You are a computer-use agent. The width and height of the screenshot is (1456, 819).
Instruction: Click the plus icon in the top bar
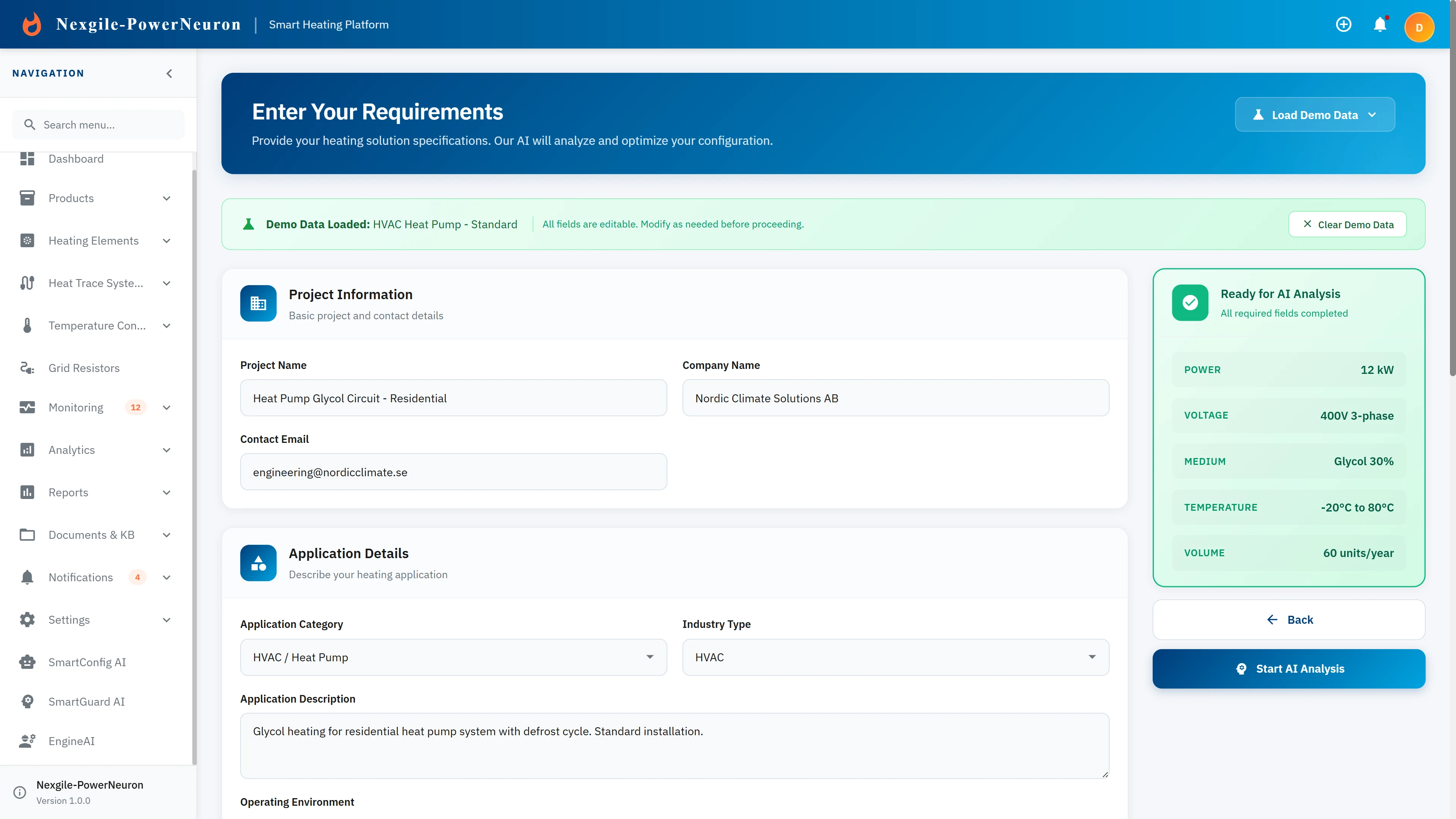click(x=1343, y=24)
